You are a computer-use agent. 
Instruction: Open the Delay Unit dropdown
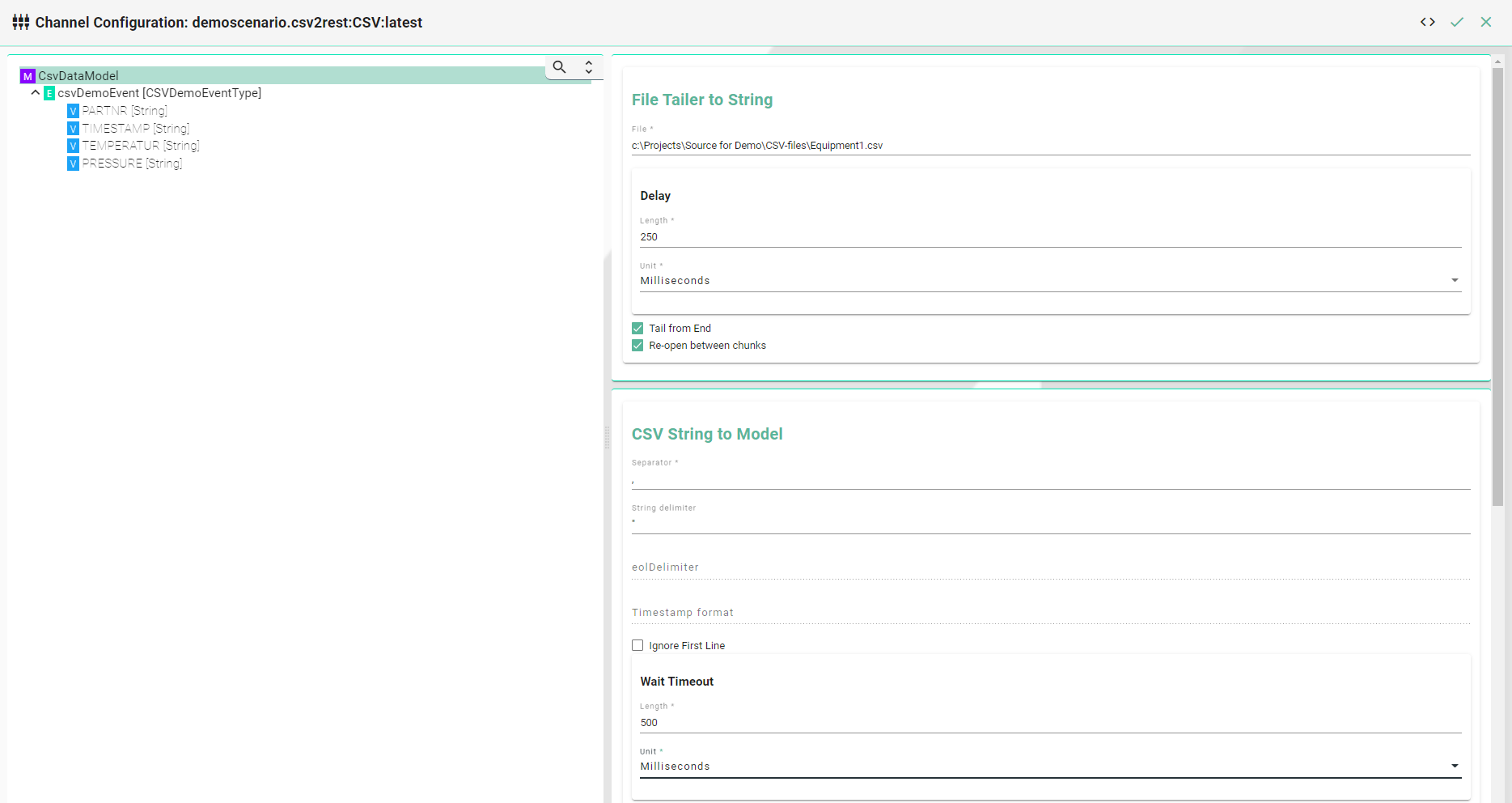[x=1050, y=281]
